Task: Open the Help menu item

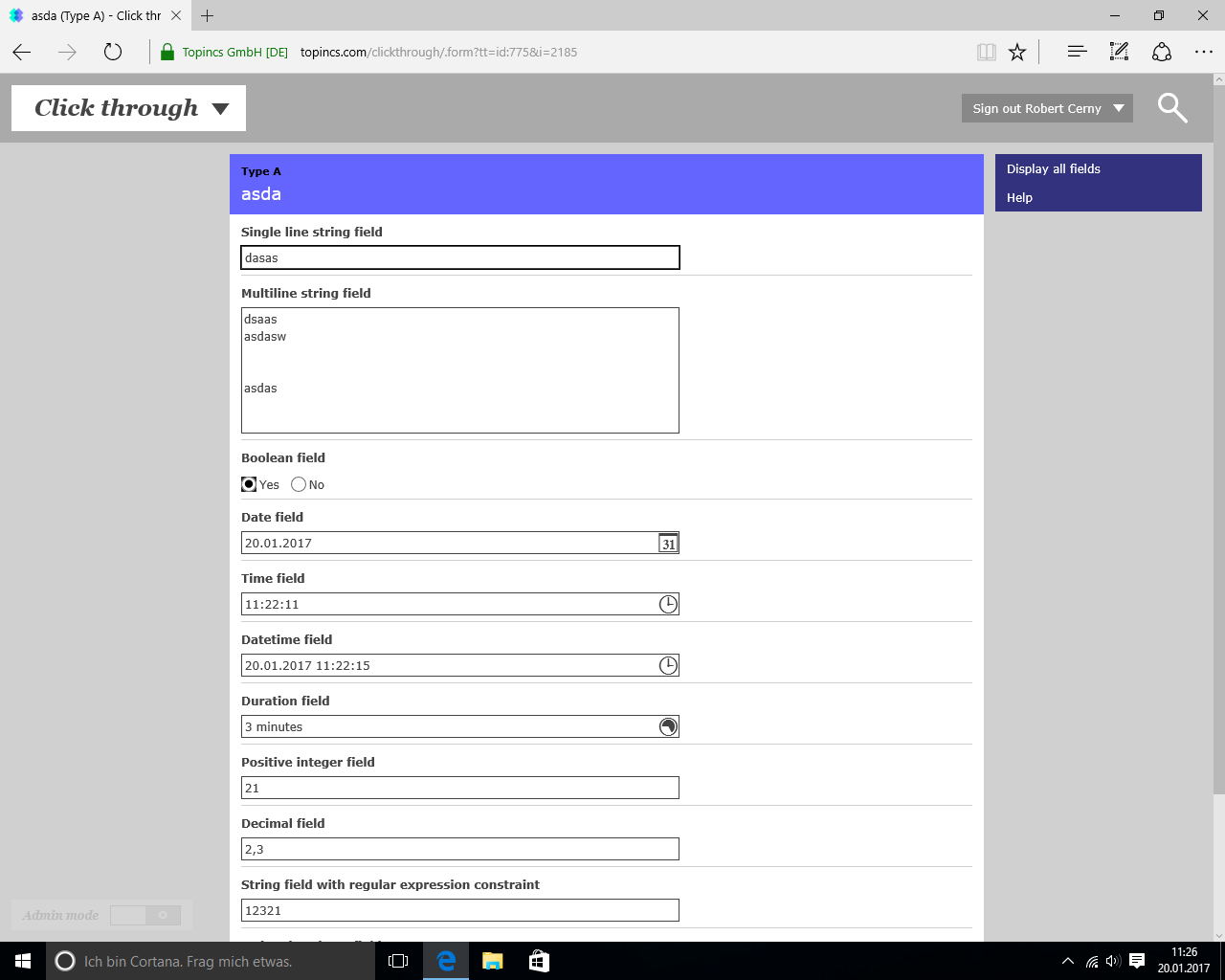Action: pos(1019,198)
